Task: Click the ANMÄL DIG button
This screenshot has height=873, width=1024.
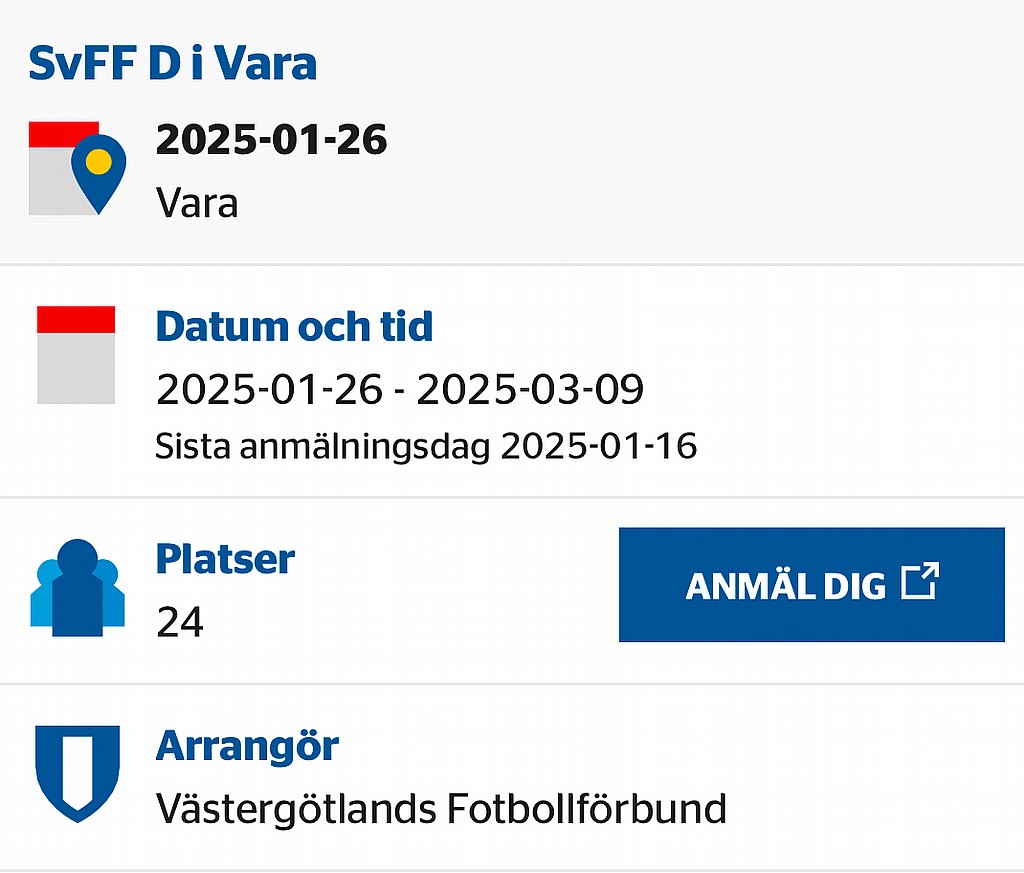Action: click(x=812, y=584)
